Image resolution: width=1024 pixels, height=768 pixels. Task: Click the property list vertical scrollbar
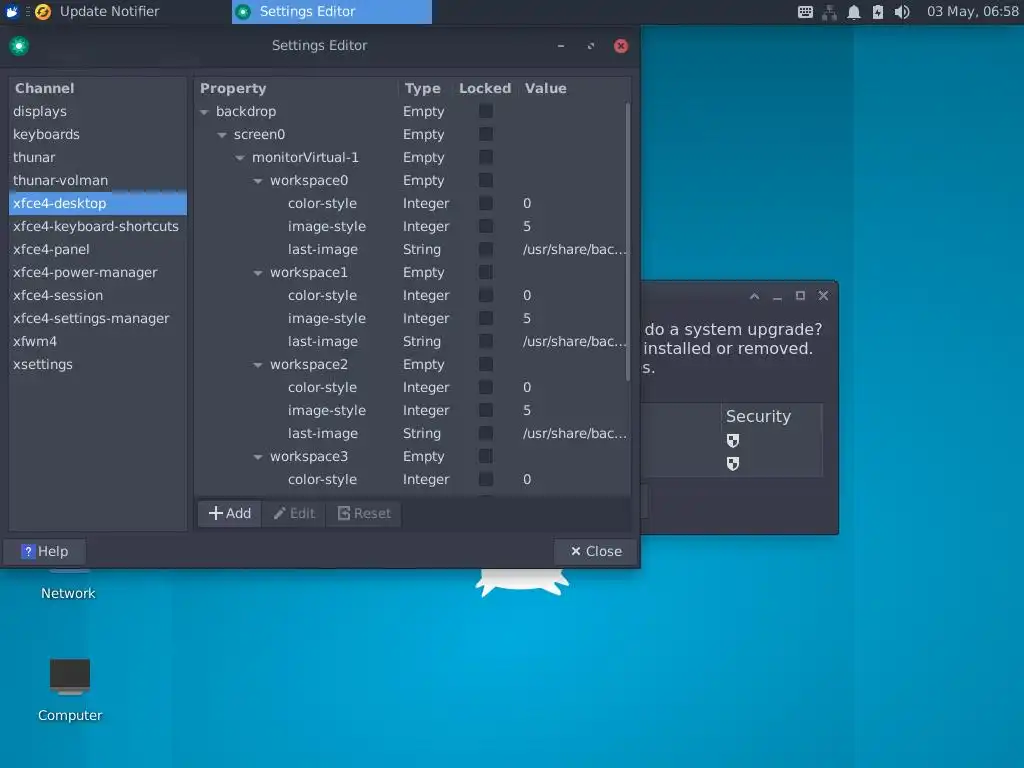coord(628,242)
